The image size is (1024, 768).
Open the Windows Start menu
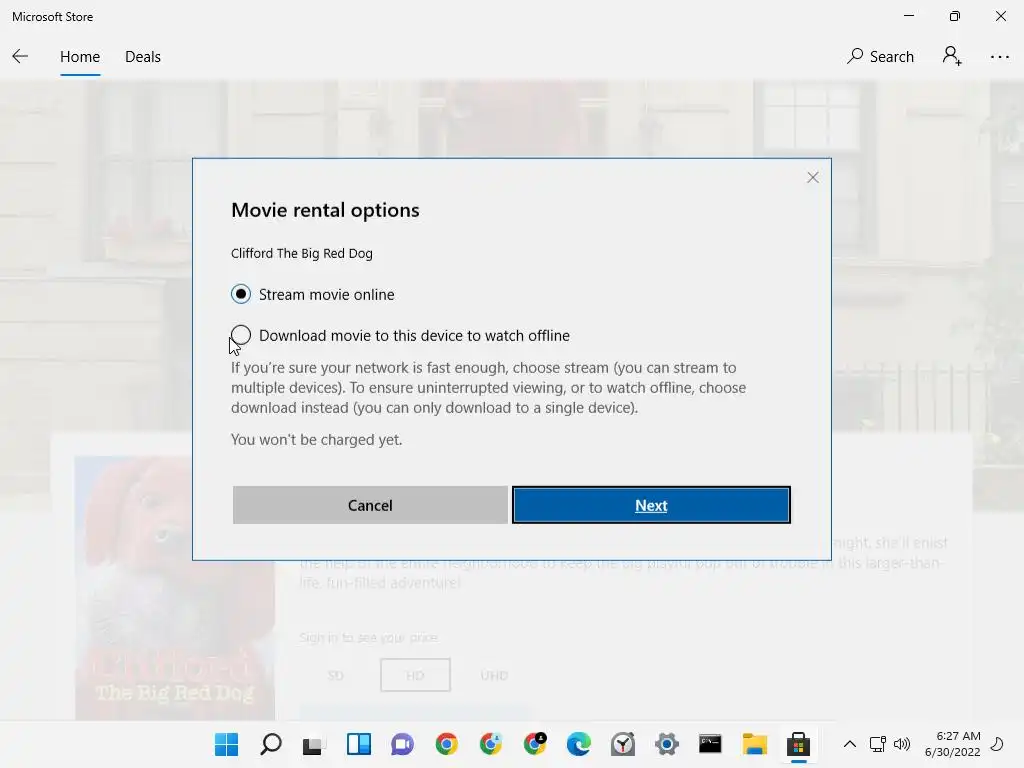(x=227, y=744)
